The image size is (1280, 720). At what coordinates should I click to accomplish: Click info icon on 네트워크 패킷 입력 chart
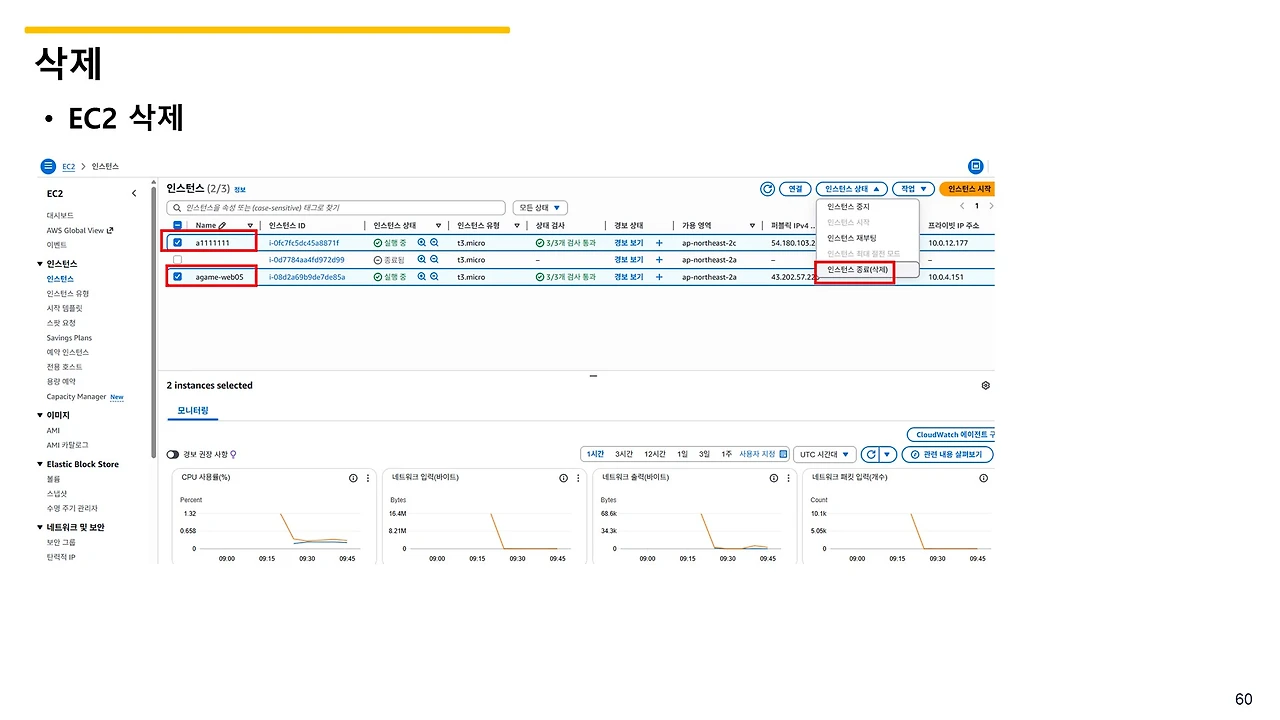(983, 478)
